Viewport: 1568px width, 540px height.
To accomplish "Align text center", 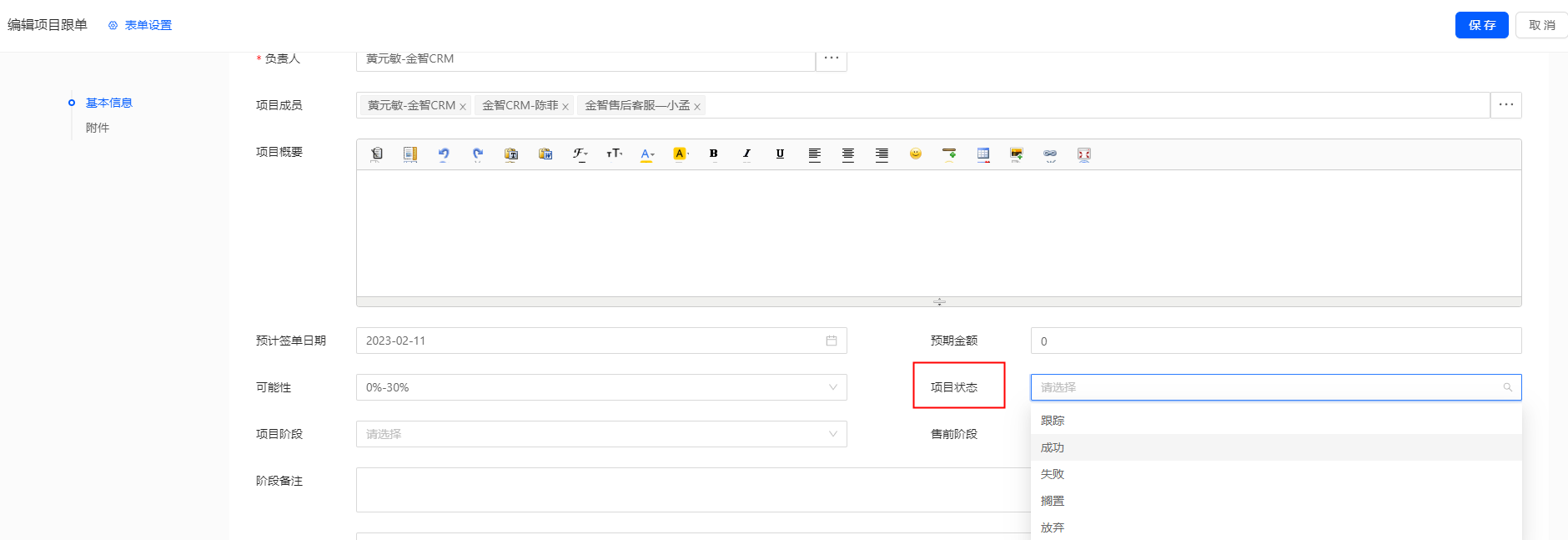I will tap(847, 154).
